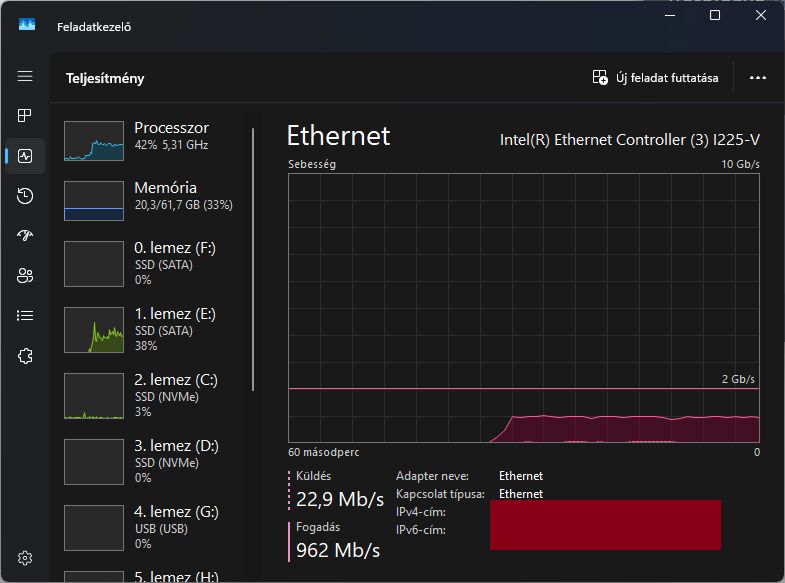Open the App history page icon
Viewport: 785px width, 583px height.
[25, 196]
